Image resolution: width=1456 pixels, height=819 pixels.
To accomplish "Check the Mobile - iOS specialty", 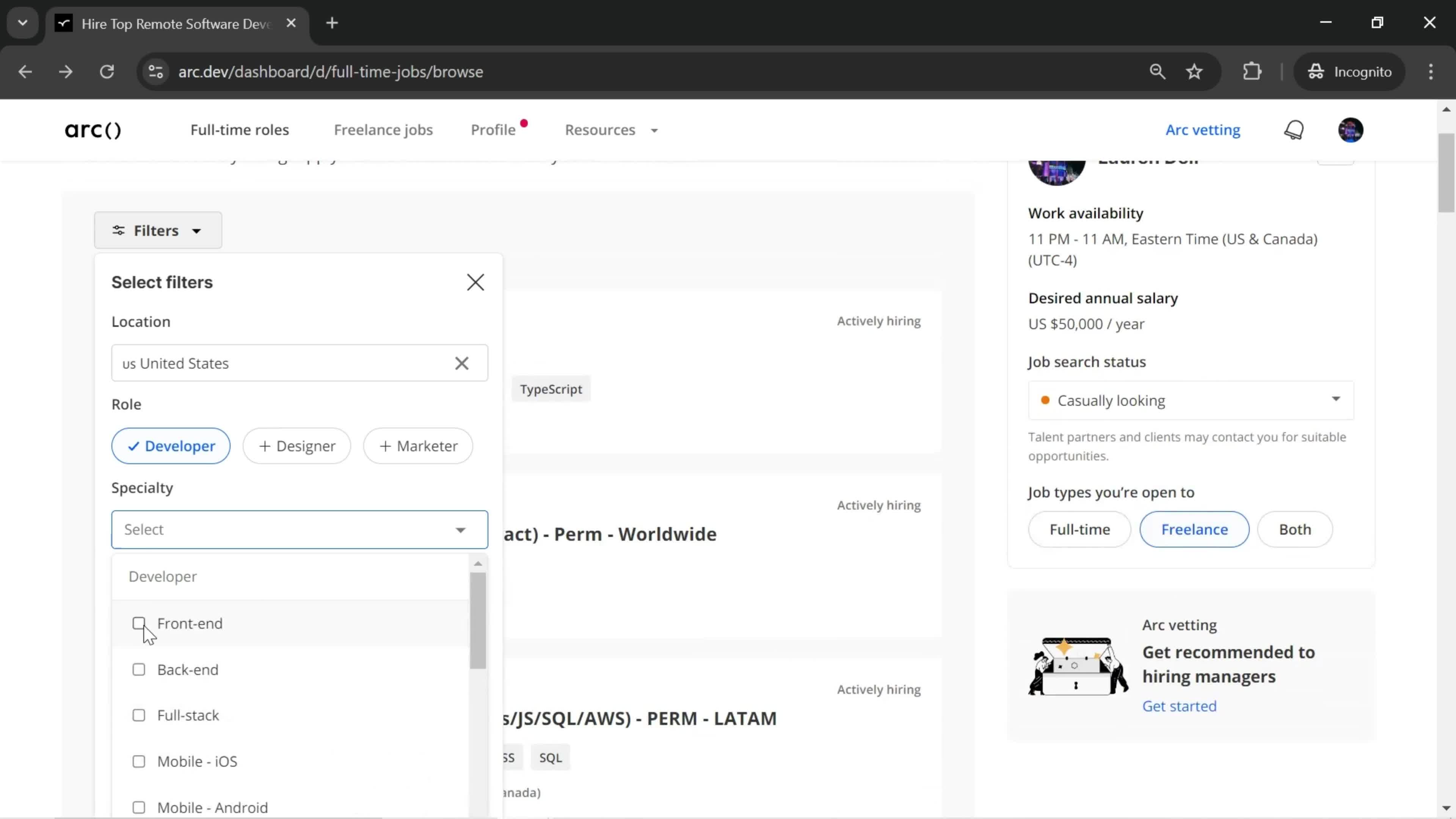I will (138, 762).
